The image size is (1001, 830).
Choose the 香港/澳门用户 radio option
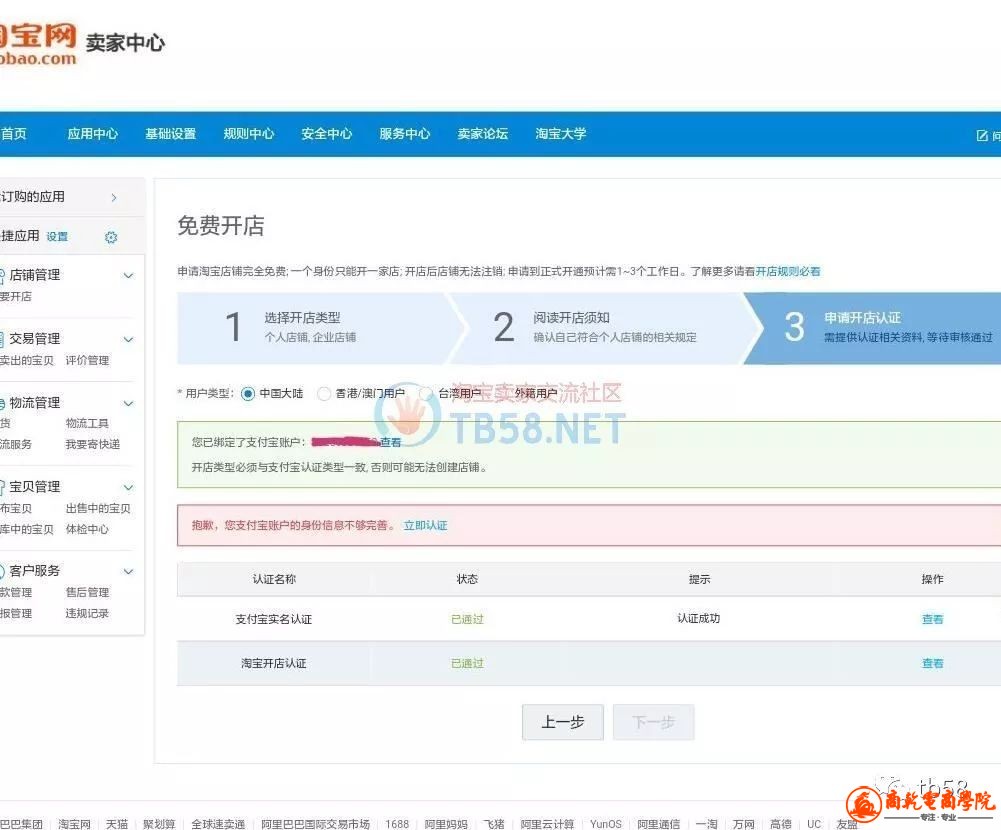point(324,394)
